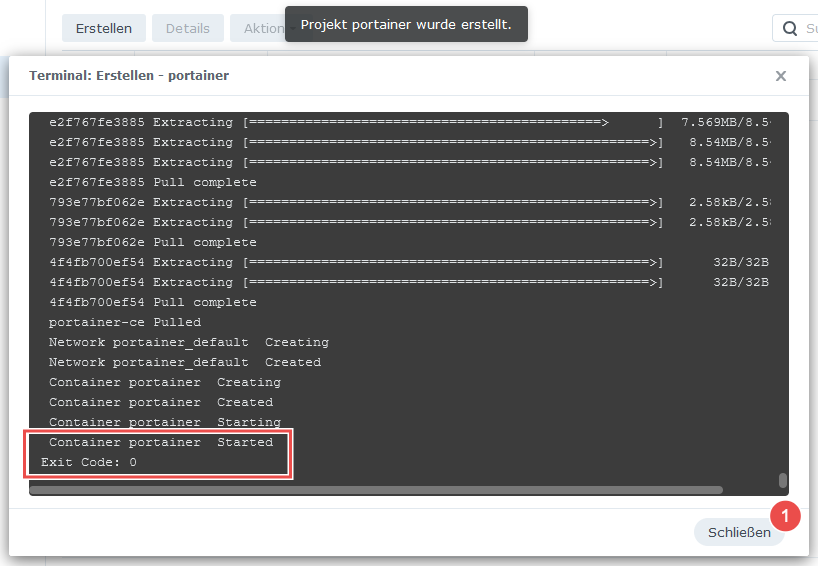Screen dimensions: 818x566
Task: Click '4f4fb700ef54 Pull complete' line
Action: pyautogui.click(x=153, y=303)
